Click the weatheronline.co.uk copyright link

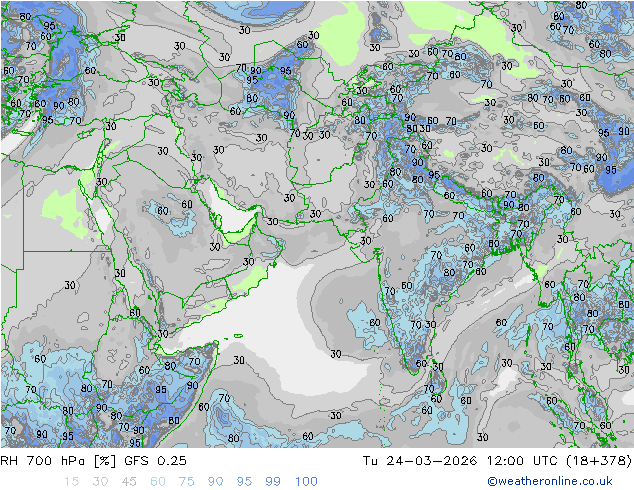(549, 481)
